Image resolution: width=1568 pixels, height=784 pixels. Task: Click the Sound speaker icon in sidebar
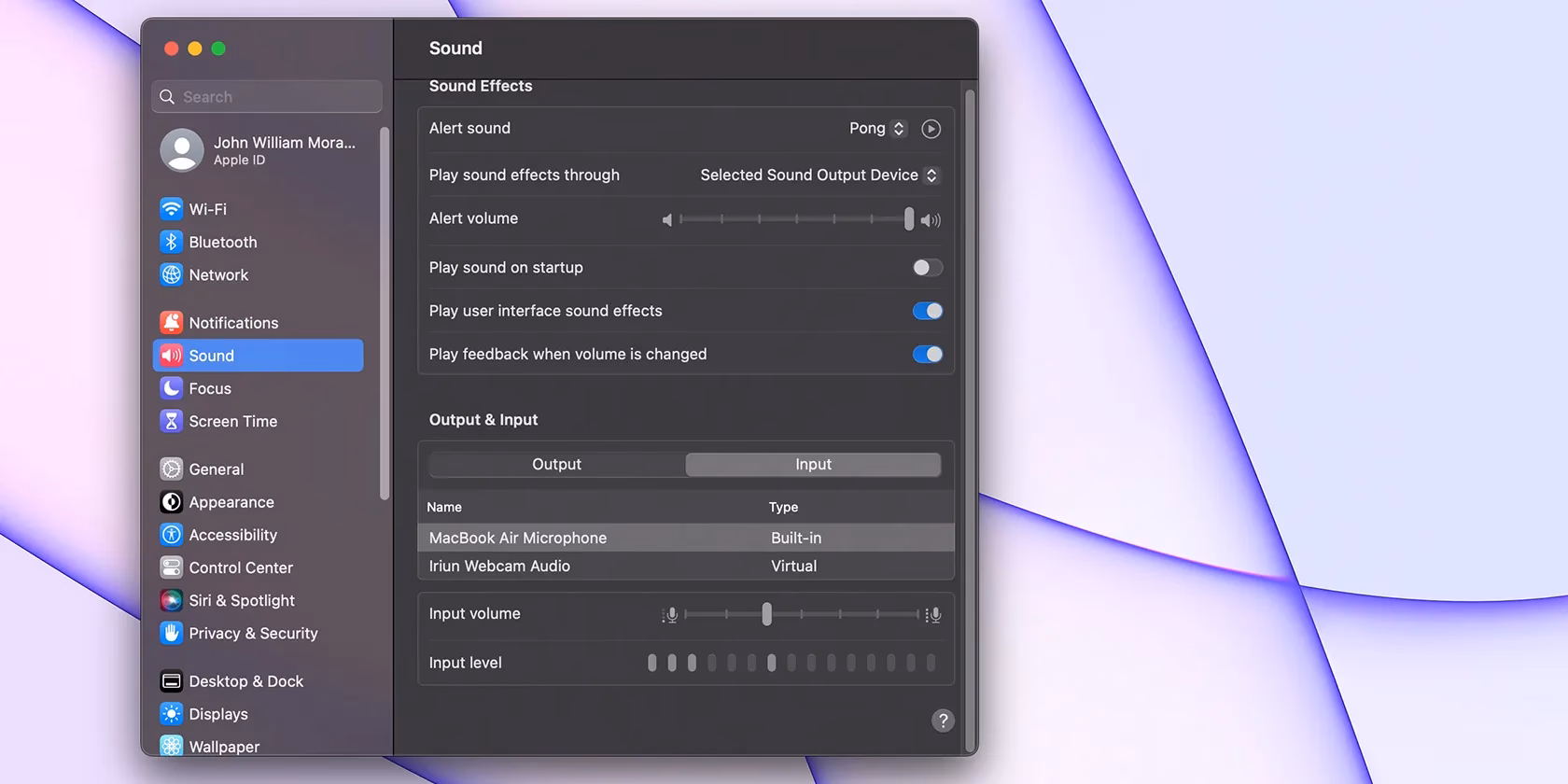tap(171, 356)
